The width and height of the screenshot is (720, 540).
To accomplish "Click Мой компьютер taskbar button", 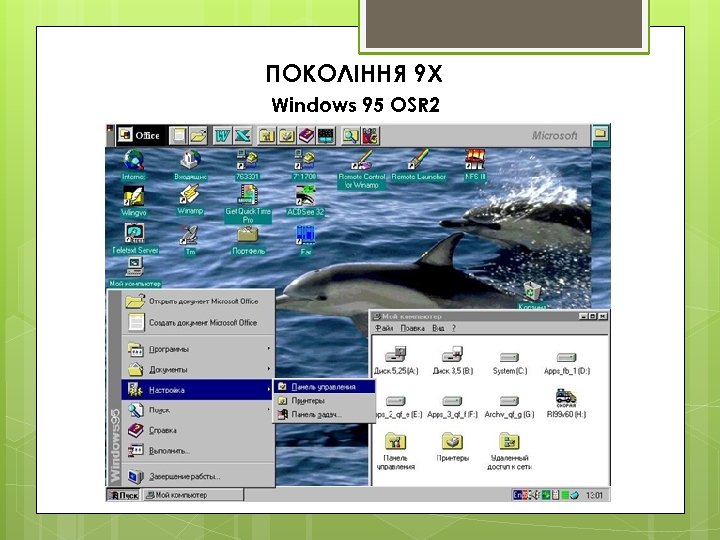I will pyautogui.click(x=193, y=495).
